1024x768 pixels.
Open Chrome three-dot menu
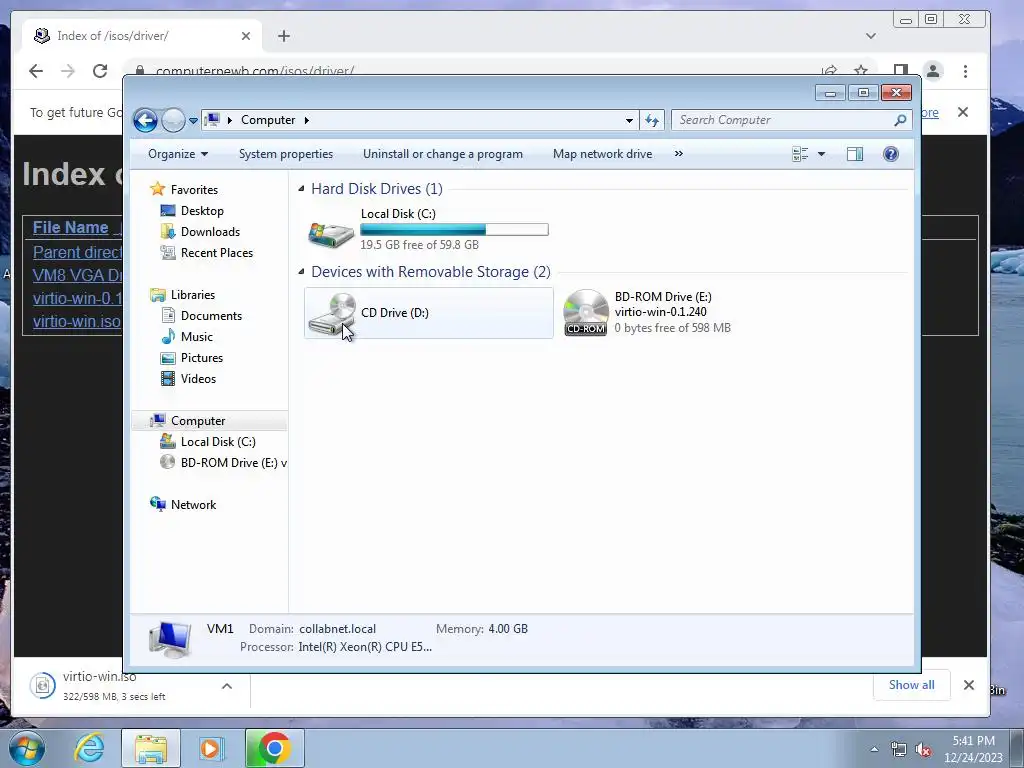click(x=965, y=71)
